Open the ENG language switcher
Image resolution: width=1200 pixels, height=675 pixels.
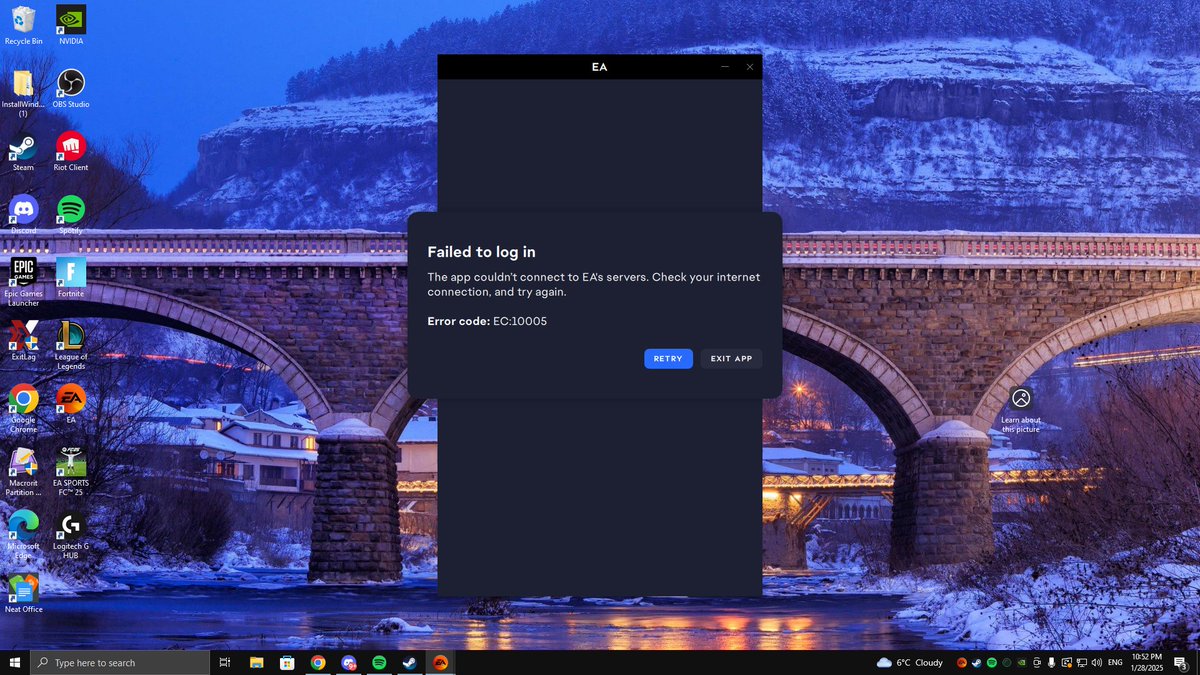click(1114, 662)
